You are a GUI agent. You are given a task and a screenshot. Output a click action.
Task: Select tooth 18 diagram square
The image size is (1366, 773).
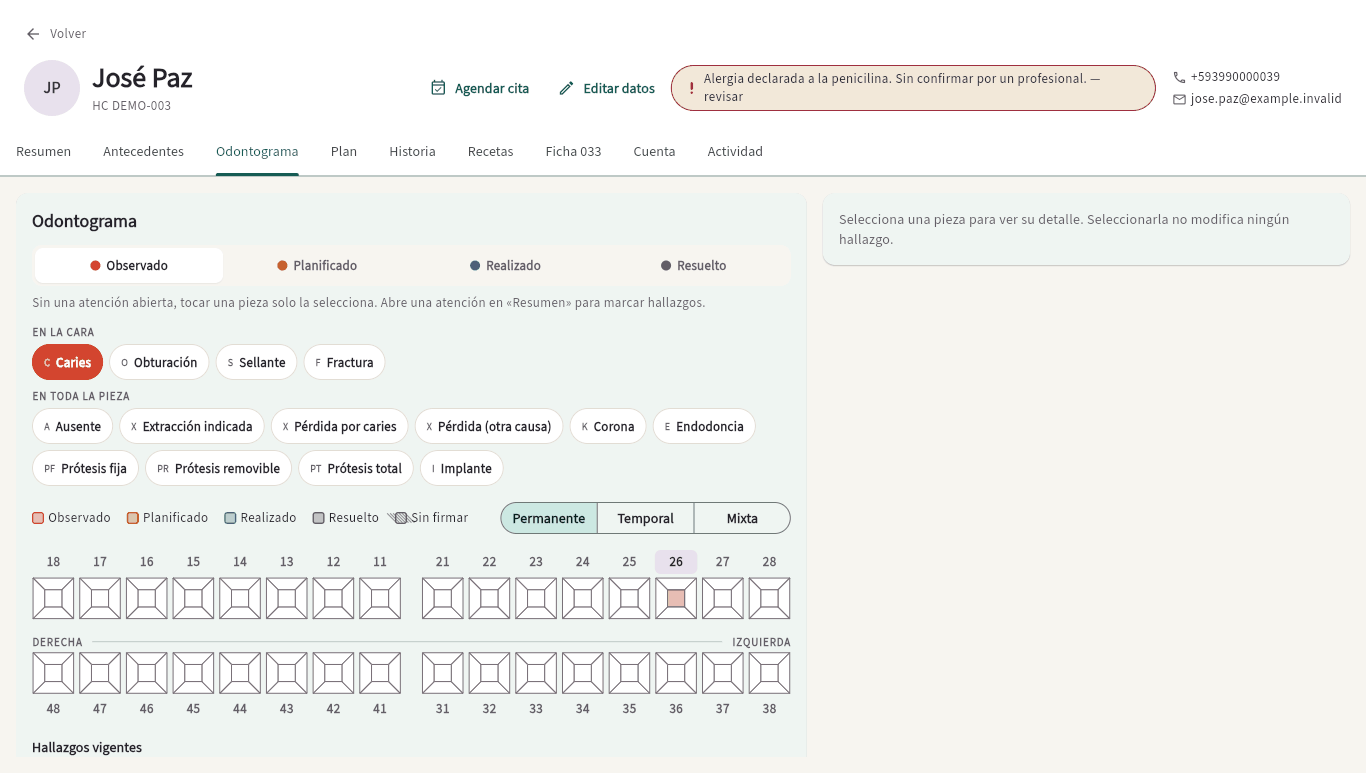pos(53,598)
